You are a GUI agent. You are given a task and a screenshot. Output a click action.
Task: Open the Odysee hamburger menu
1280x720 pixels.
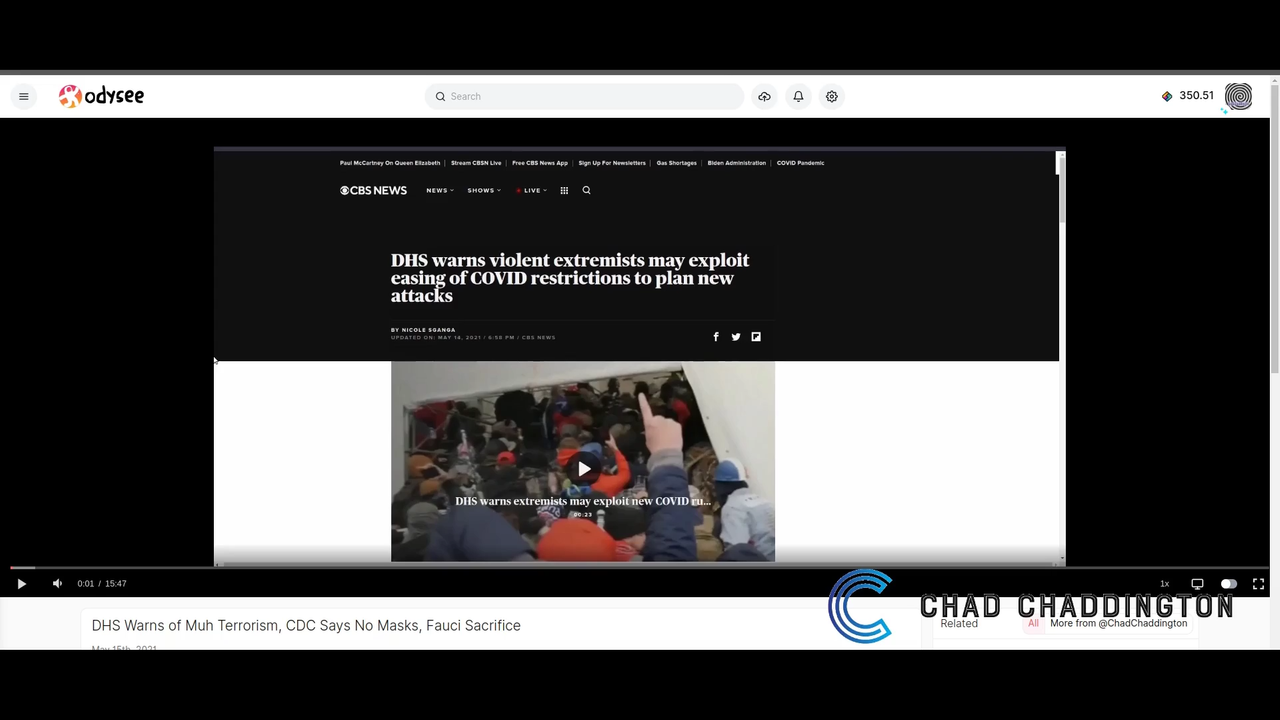24,96
